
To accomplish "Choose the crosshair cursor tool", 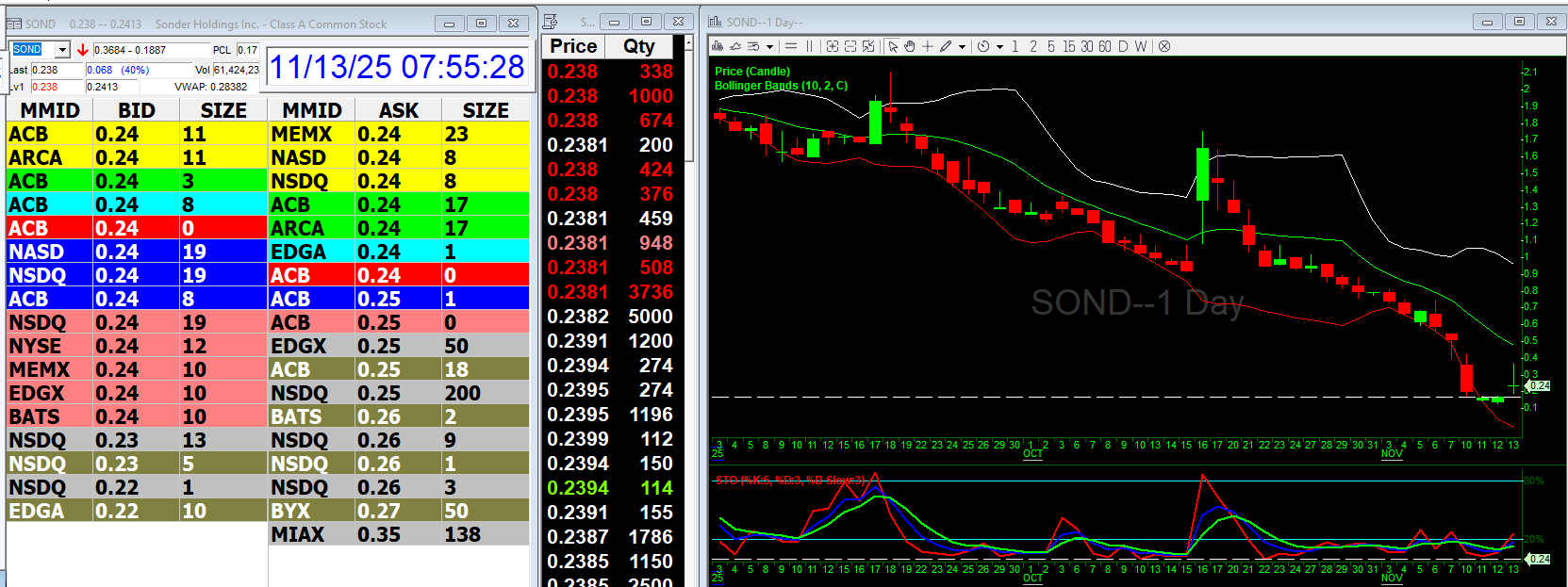I will click(x=928, y=46).
